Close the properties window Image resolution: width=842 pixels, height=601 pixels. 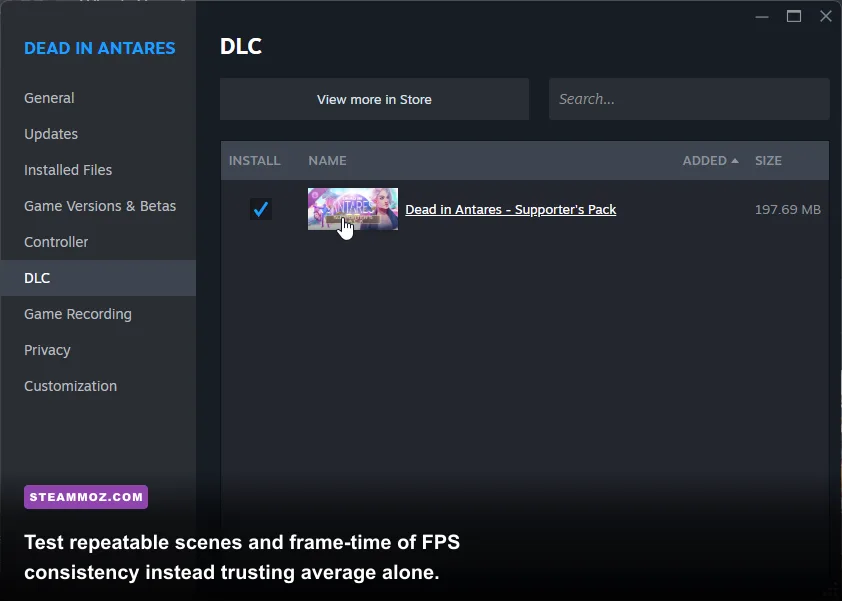point(826,17)
